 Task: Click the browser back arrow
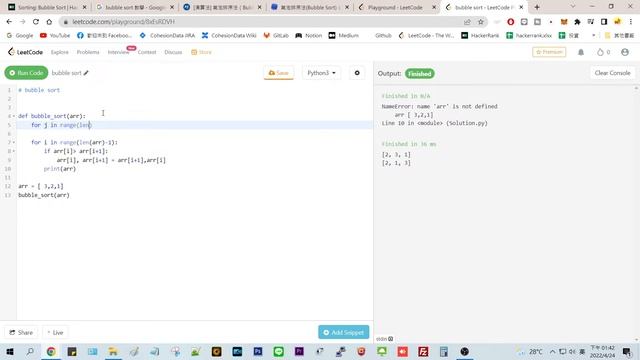click(x=9, y=22)
